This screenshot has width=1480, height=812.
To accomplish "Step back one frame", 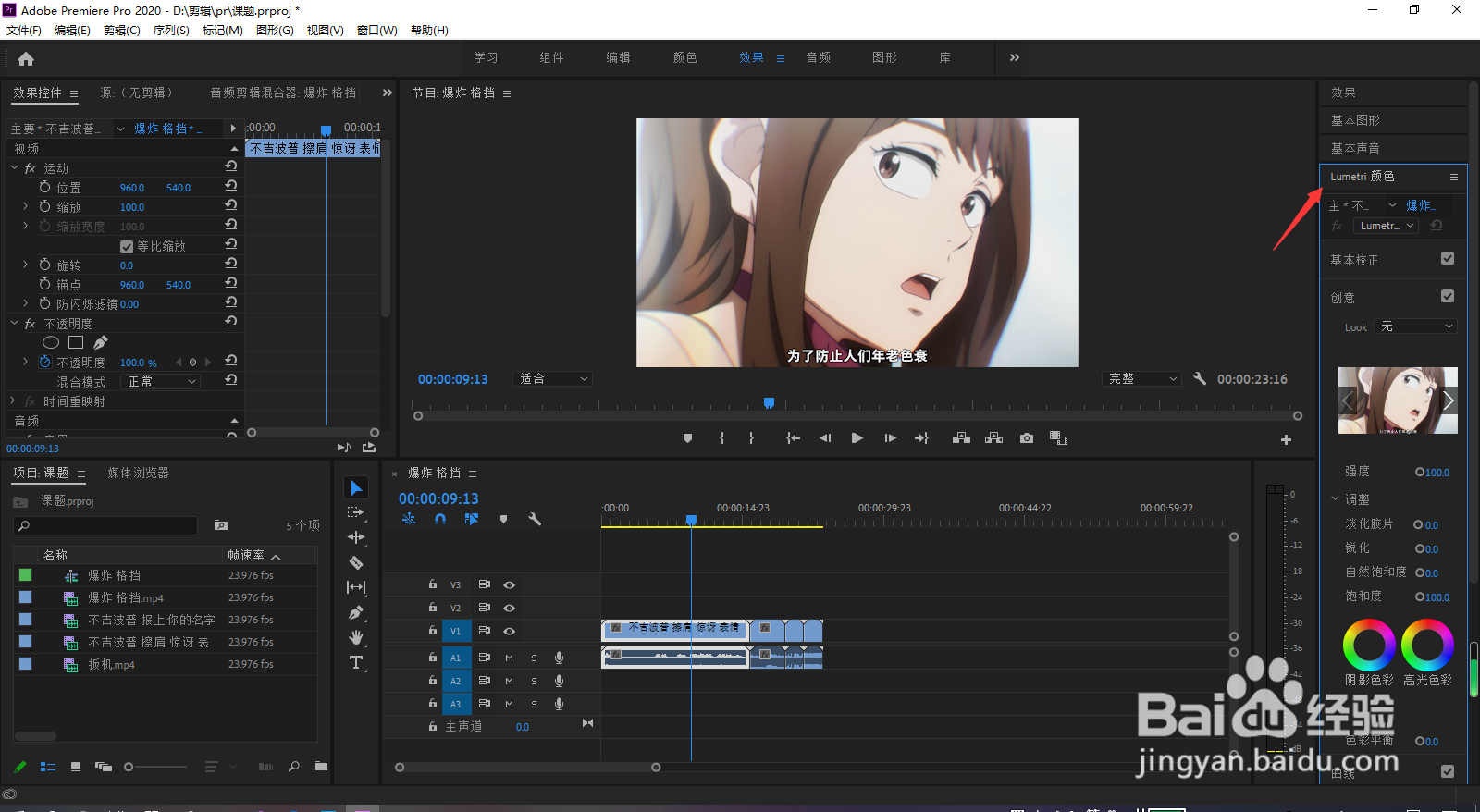I will (825, 438).
